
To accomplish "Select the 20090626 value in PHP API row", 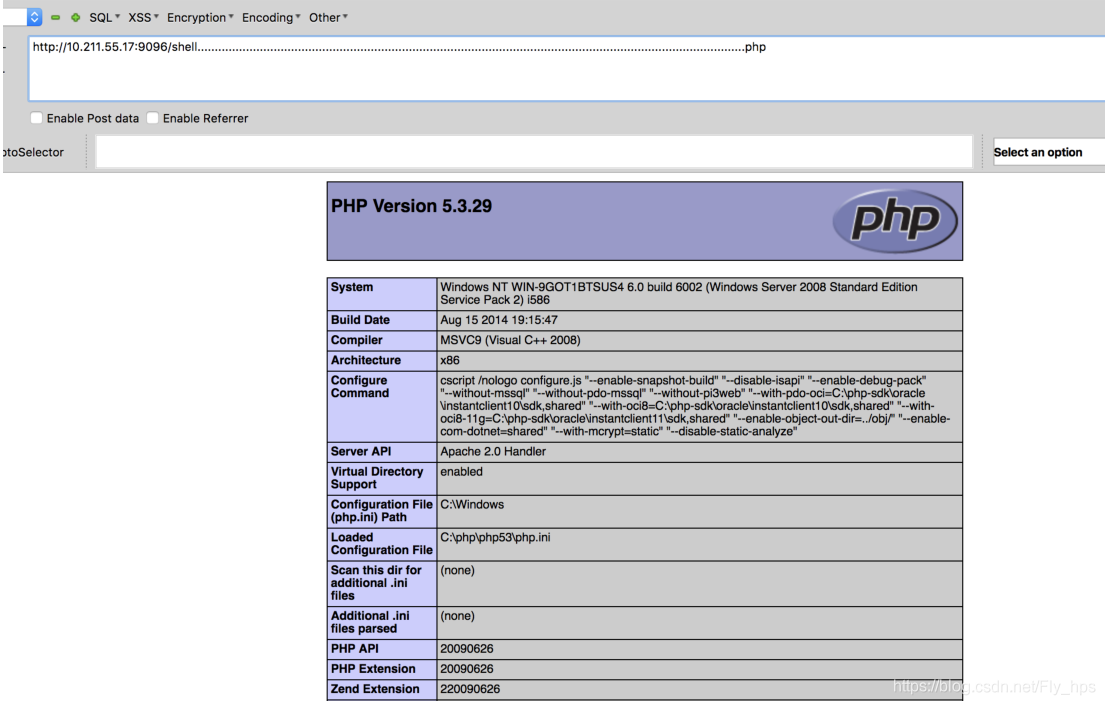I will point(467,649).
